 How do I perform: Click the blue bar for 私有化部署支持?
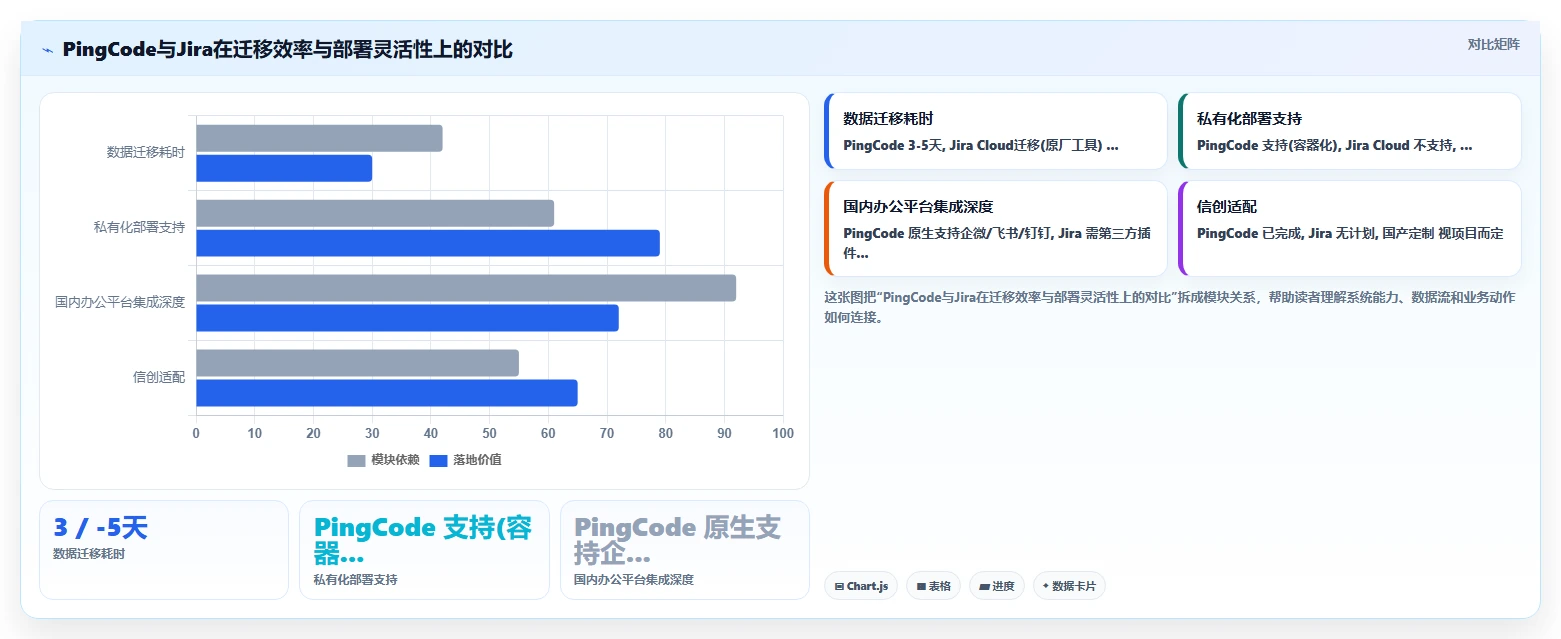(428, 243)
